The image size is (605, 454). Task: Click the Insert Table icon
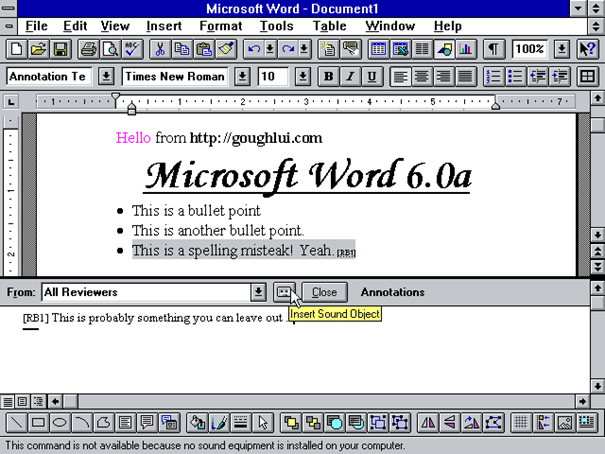[x=378, y=49]
